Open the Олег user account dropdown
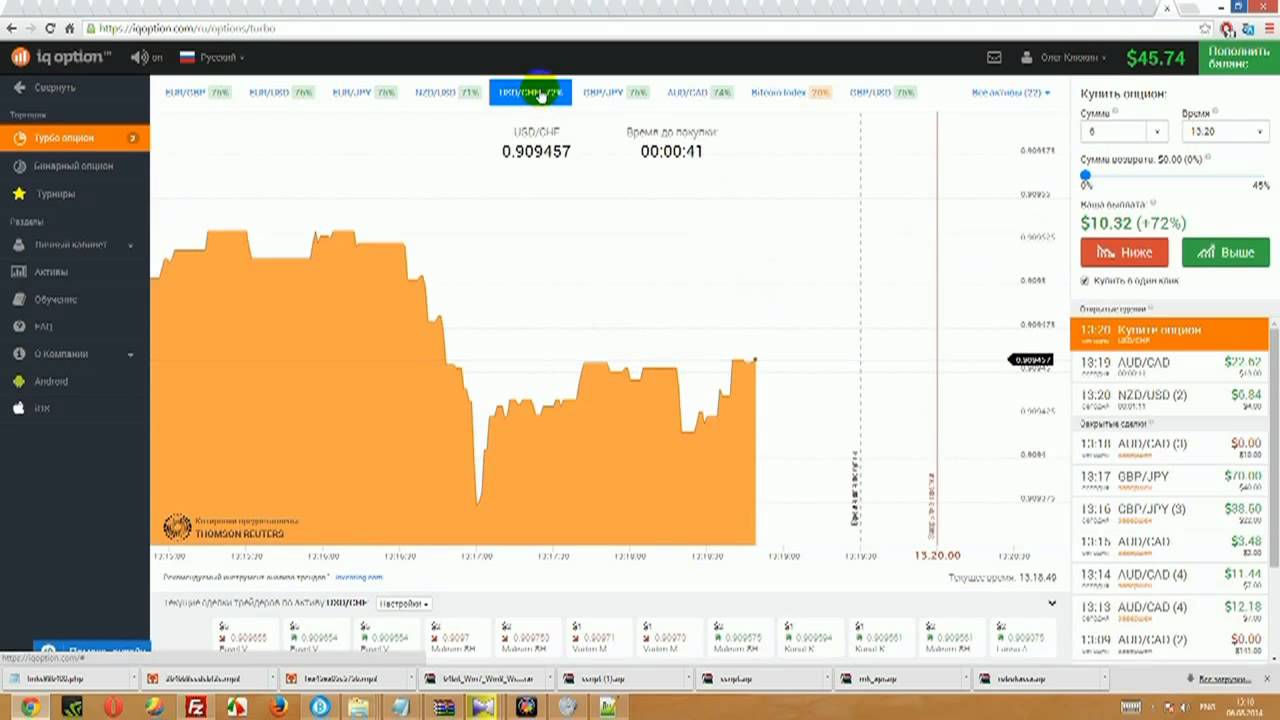Screen dimensions: 1280x720 [x=1064, y=58]
